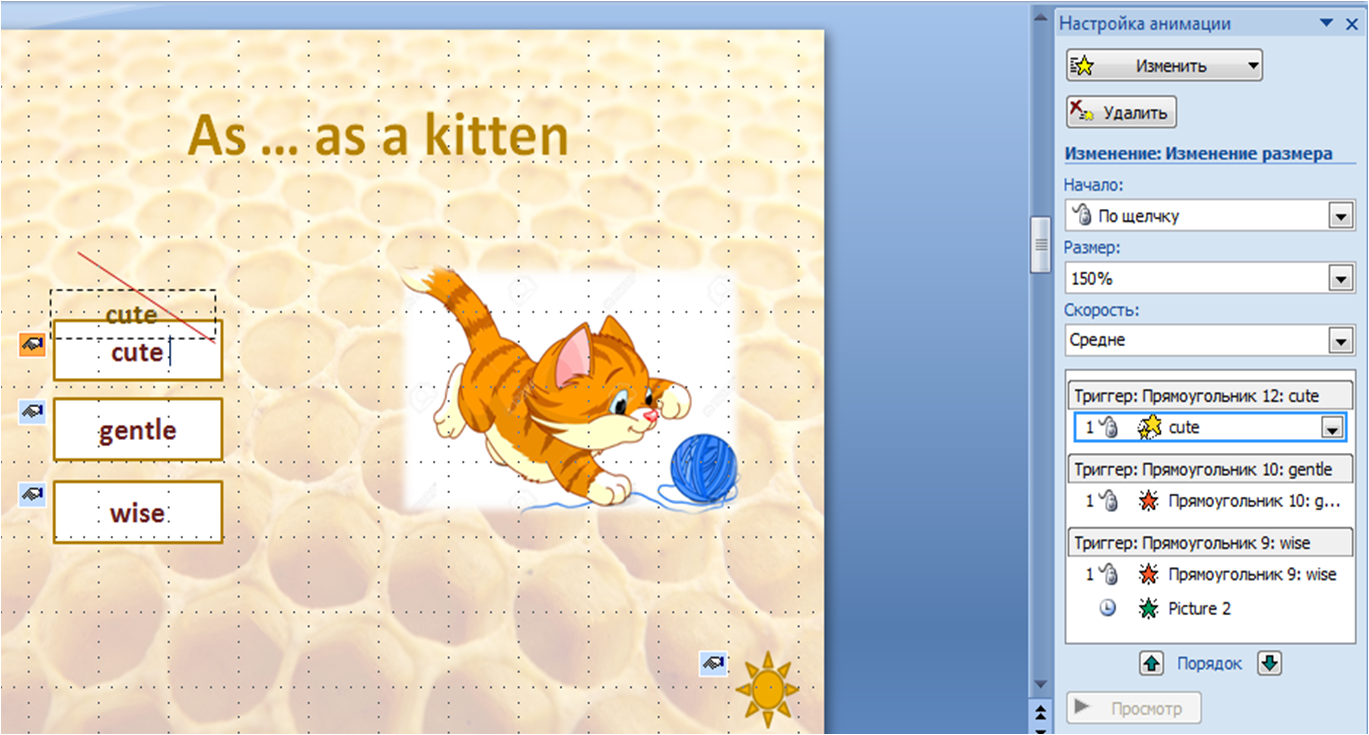The height and width of the screenshot is (735, 1369).
Task: Select the trigger header Прямоугольник 10: gentle
Action: tap(1209, 469)
